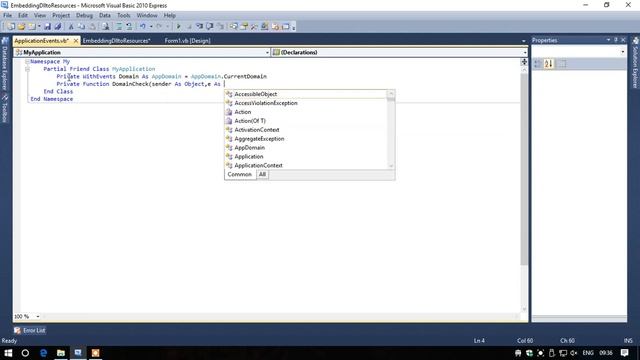Click the Comment out selected lines icon

coord(119,27)
